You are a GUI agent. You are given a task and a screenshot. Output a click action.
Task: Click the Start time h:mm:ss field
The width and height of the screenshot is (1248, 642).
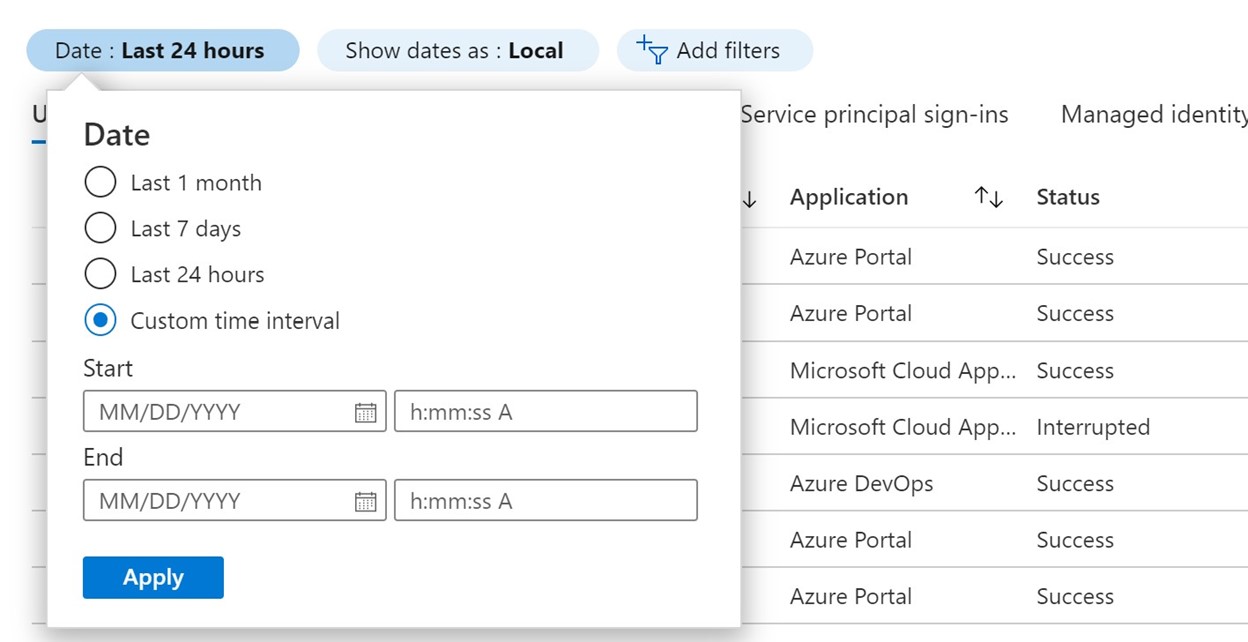pyautogui.click(x=545, y=412)
